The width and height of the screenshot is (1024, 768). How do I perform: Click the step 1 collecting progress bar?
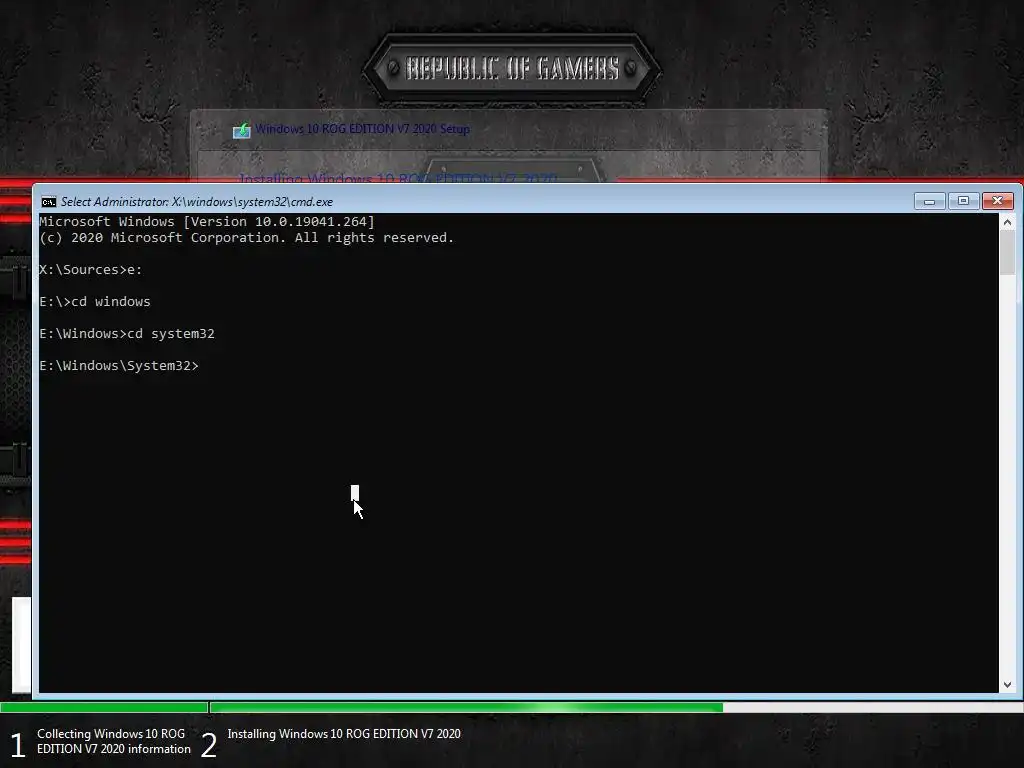(x=104, y=707)
